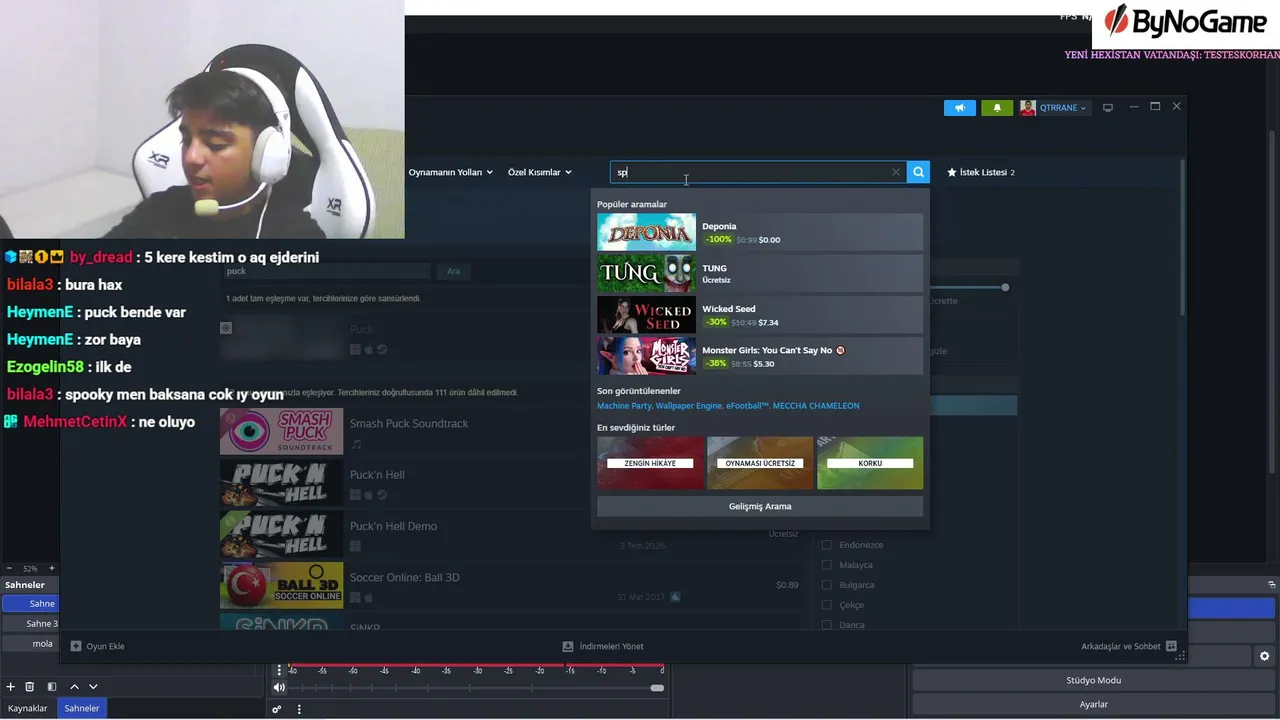Open the ZENGİN HİKAYE genre tile
1280x720 pixels.
(650, 463)
